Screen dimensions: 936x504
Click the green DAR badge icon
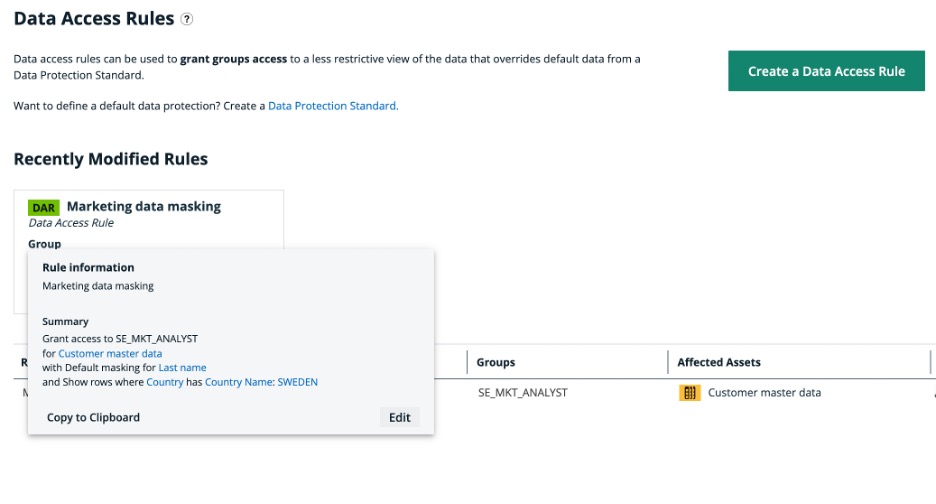click(44, 207)
